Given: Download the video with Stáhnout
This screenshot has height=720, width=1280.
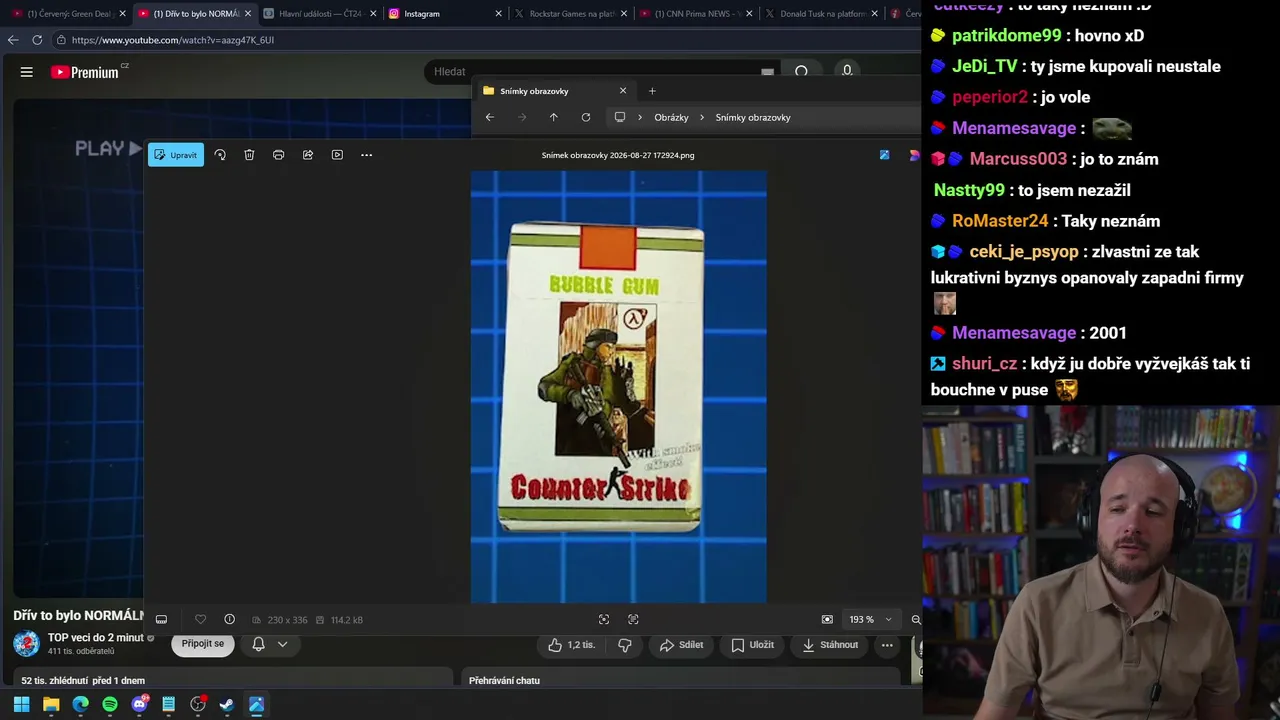Looking at the screenshot, I should 830,645.
